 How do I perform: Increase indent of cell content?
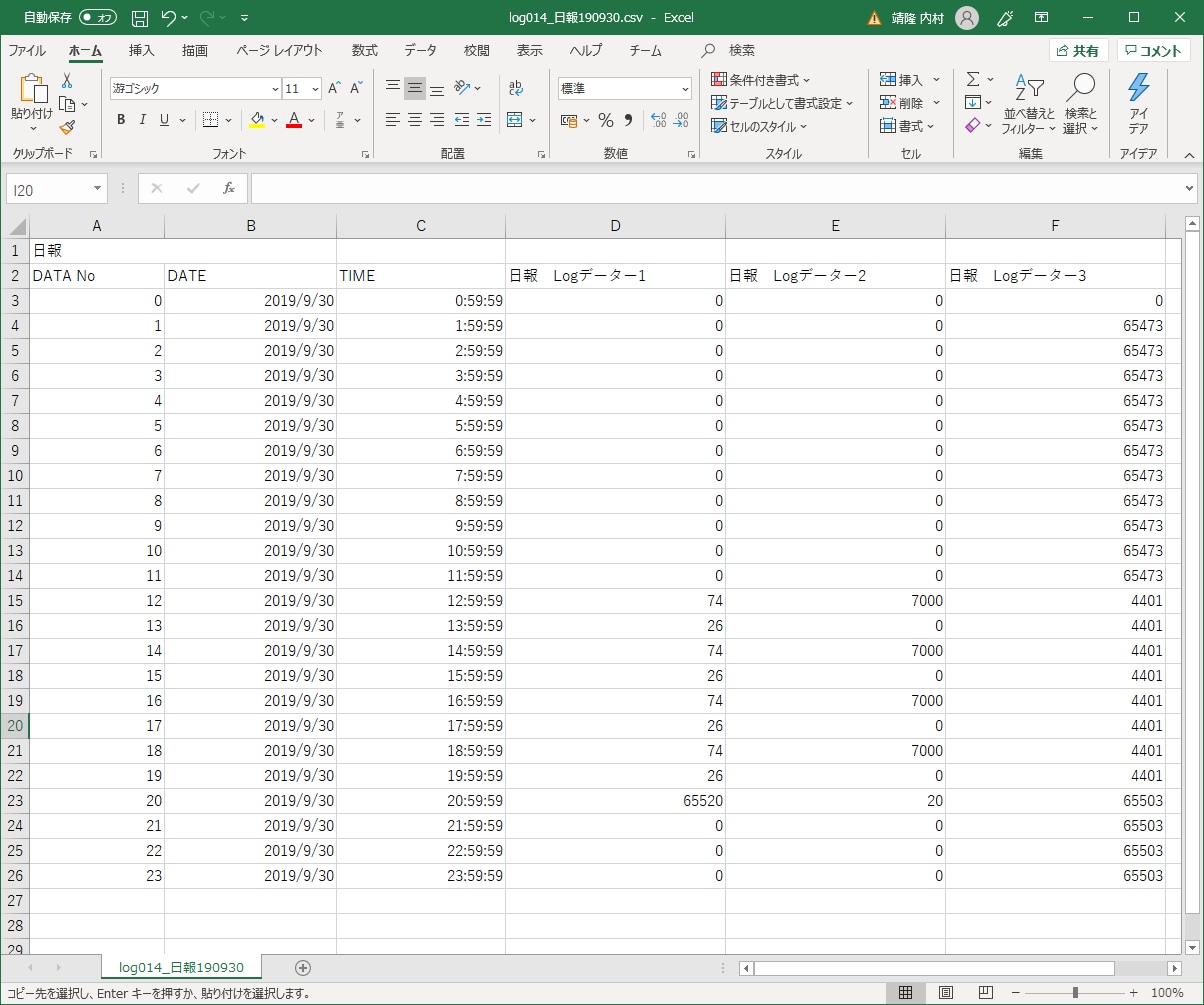click(483, 120)
